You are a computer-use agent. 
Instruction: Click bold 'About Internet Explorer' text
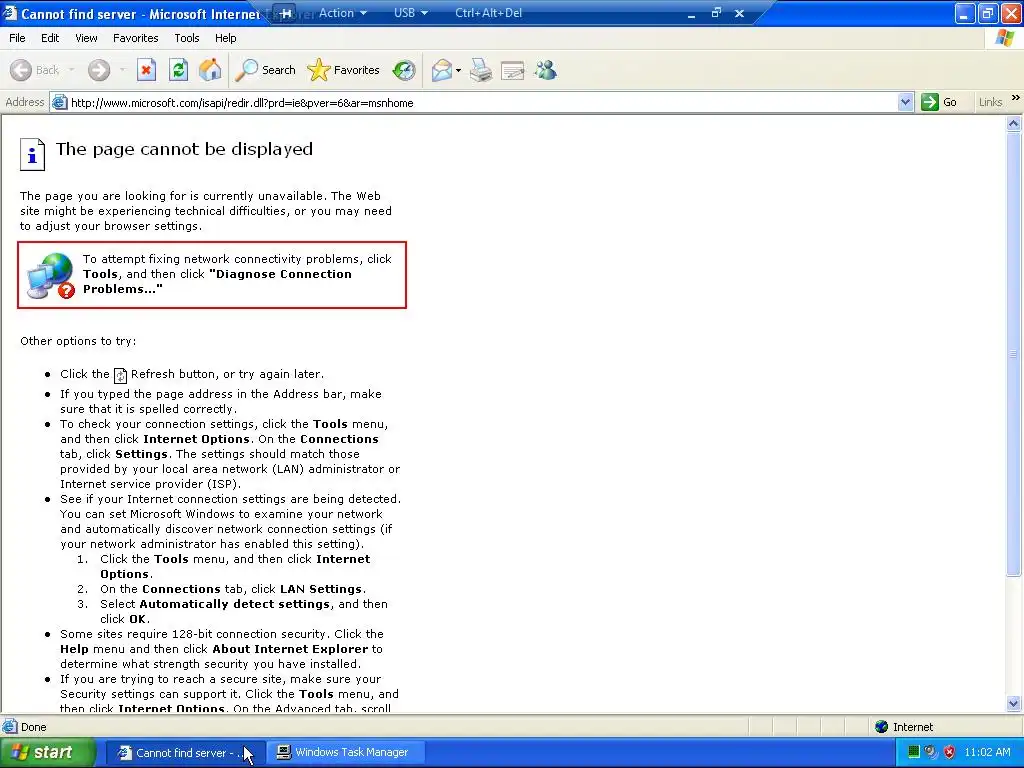click(x=290, y=649)
